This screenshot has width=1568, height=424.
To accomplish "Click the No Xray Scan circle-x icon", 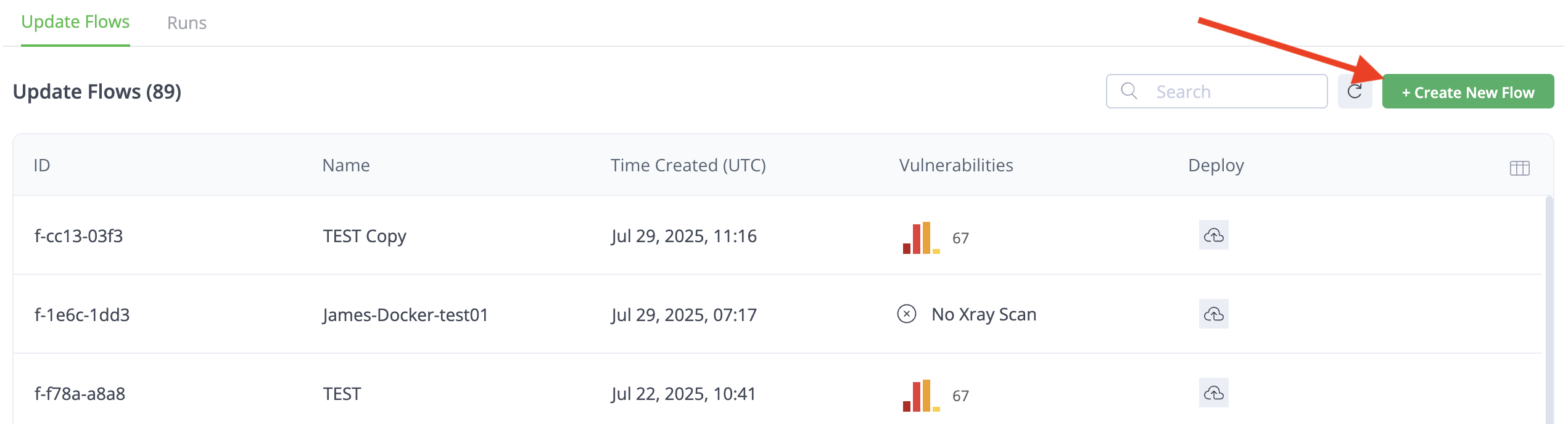I will (x=906, y=314).
